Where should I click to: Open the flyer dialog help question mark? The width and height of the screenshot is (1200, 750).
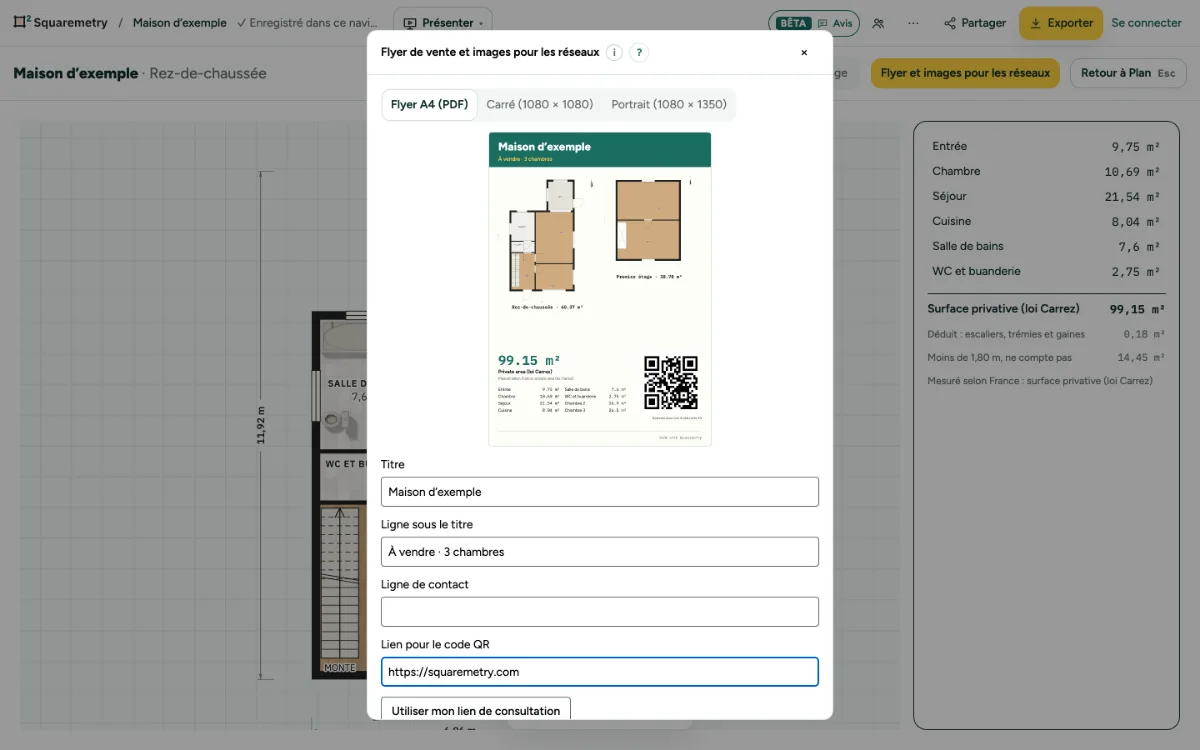coord(639,53)
